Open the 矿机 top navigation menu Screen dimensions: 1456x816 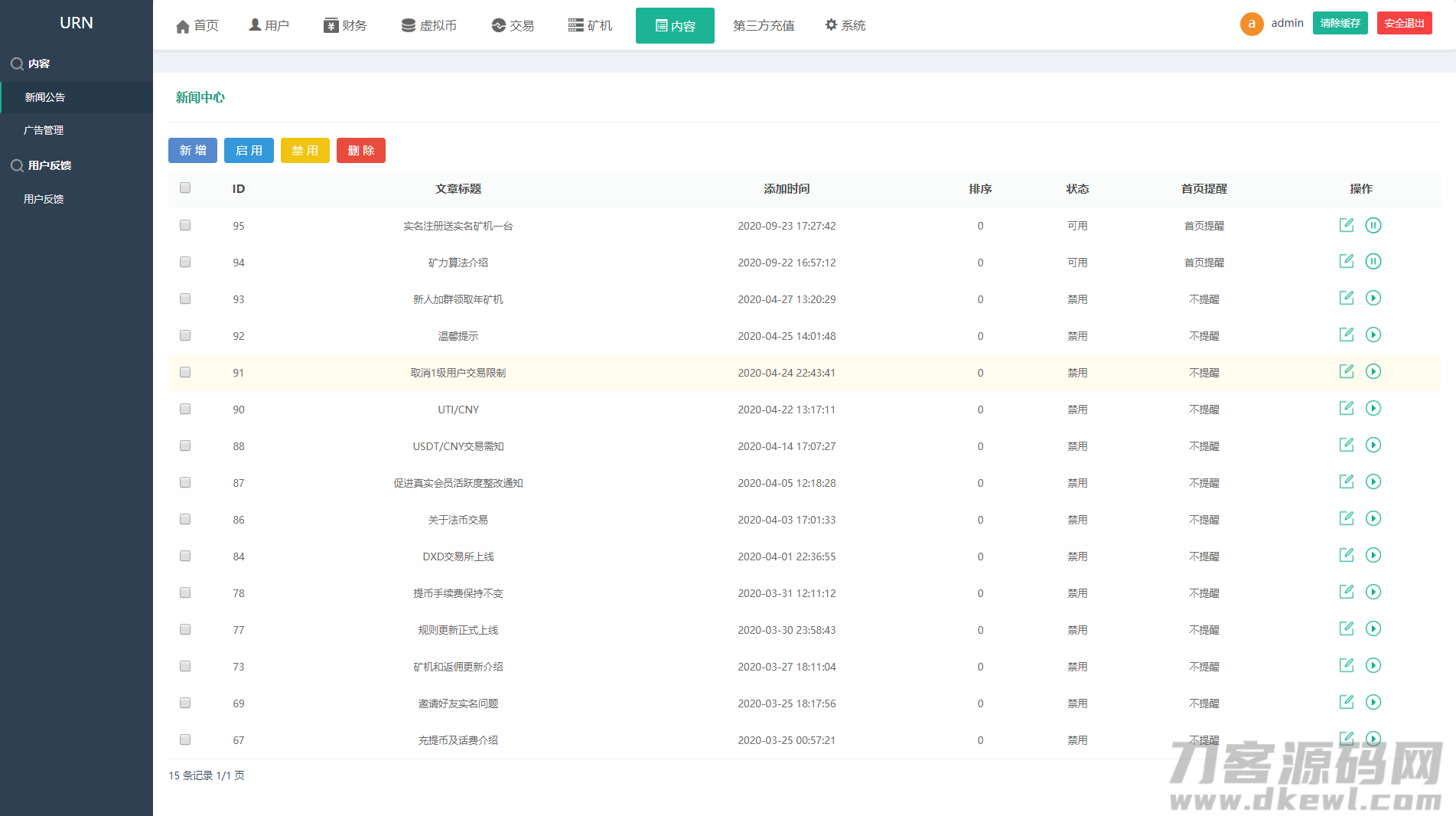pos(590,26)
